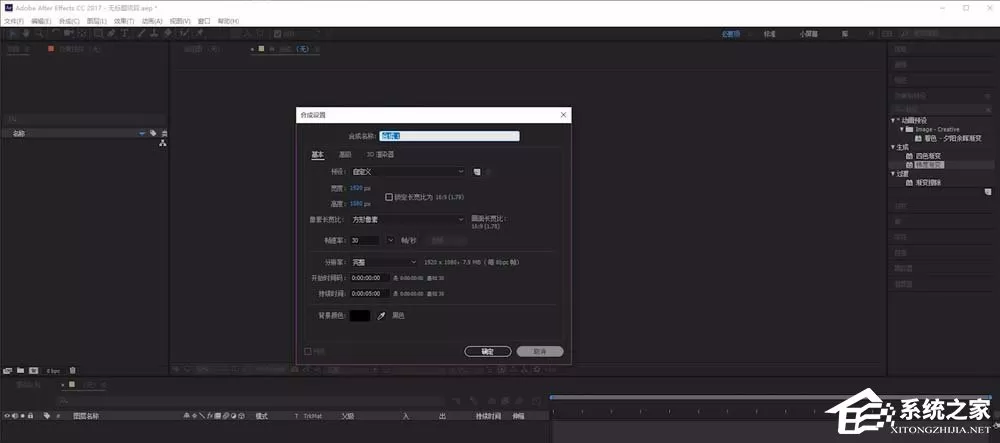The width and height of the screenshot is (1000, 443).
Task: Click the trash icon in project panel
Action: click(72, 370)
